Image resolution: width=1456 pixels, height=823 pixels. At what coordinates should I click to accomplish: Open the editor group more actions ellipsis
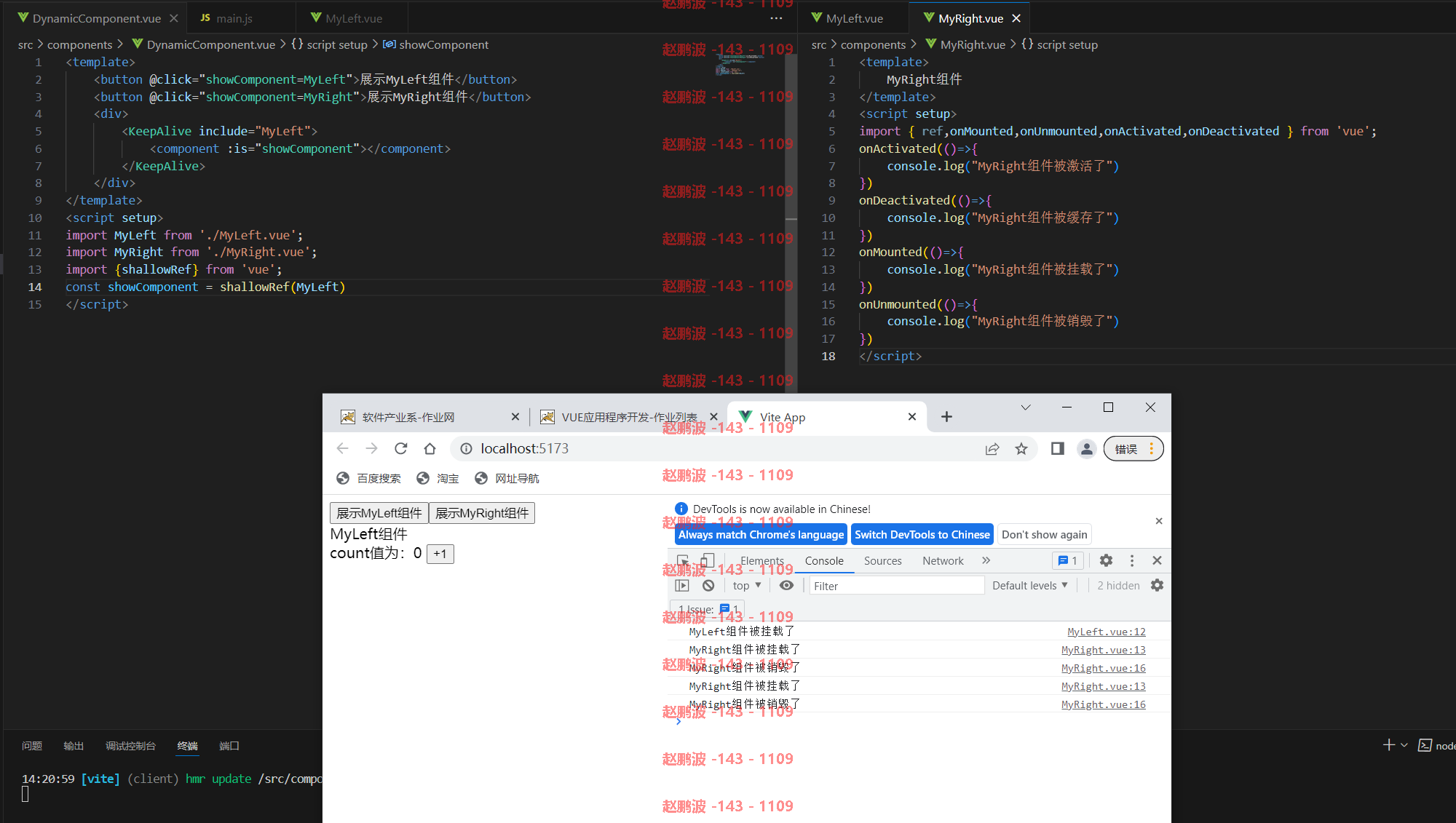coord(777,18)
